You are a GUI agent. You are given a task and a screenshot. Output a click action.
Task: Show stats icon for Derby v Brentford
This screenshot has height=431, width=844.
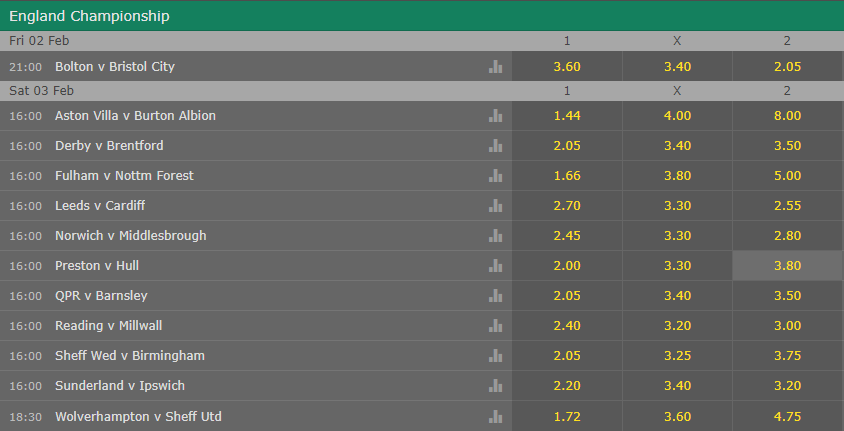pos(496,146)
